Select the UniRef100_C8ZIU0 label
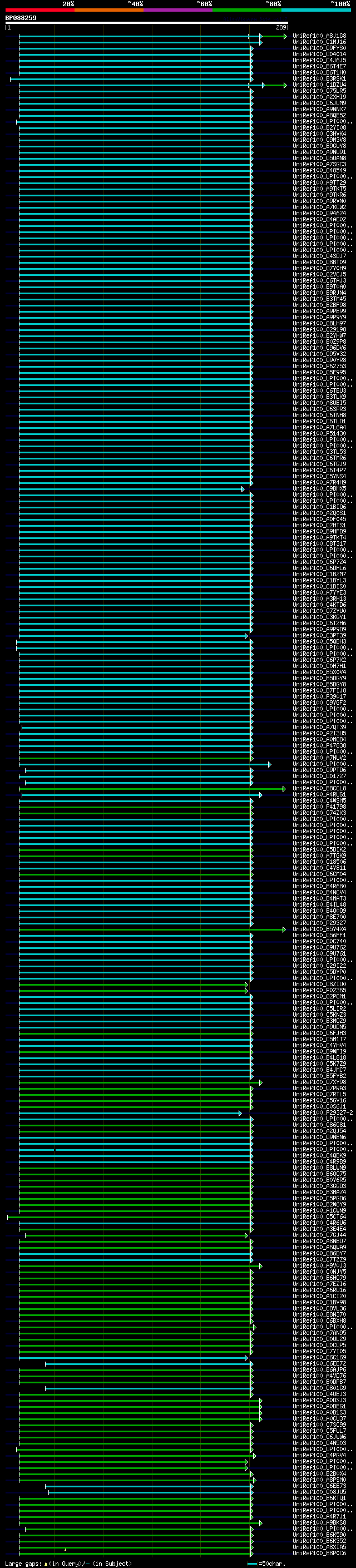The image size is (356, 1568). click(x=319, y=985)
